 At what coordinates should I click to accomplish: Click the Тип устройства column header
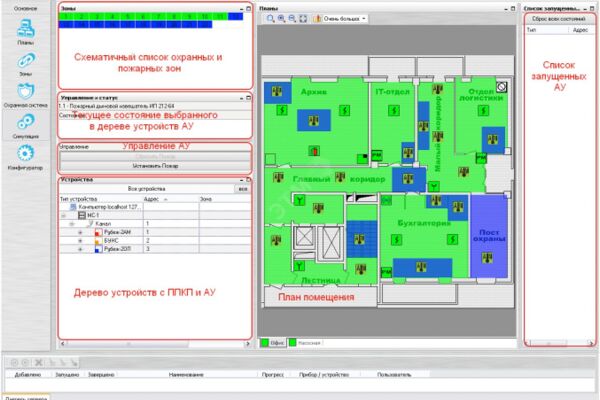pyautogui.click(x=101, y=199)
